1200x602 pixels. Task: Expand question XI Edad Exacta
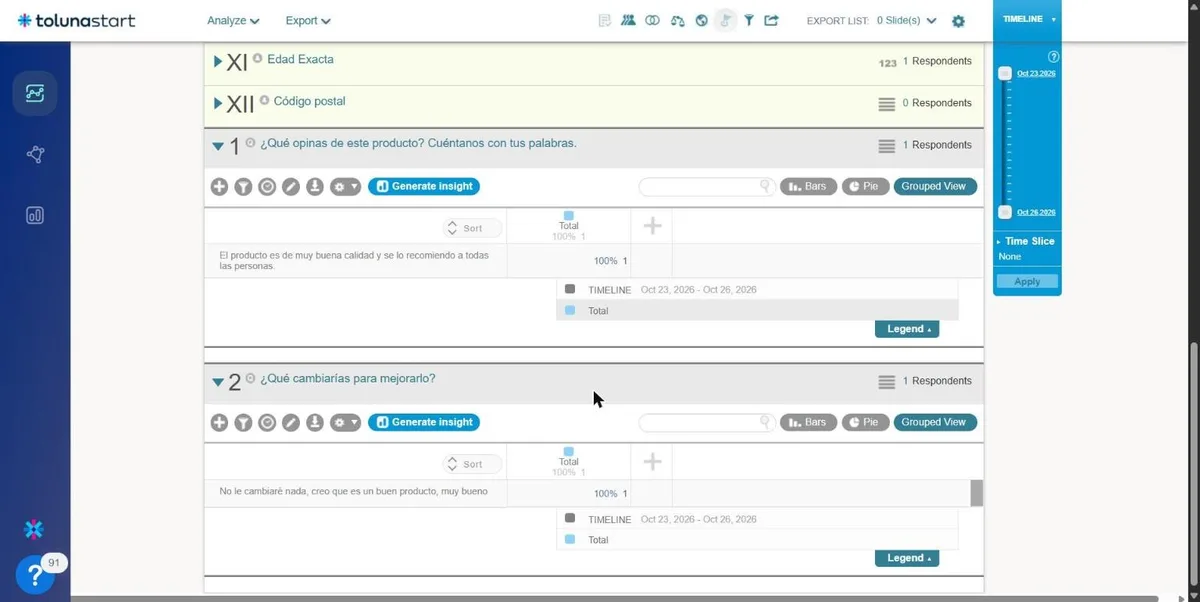(218, 62)
